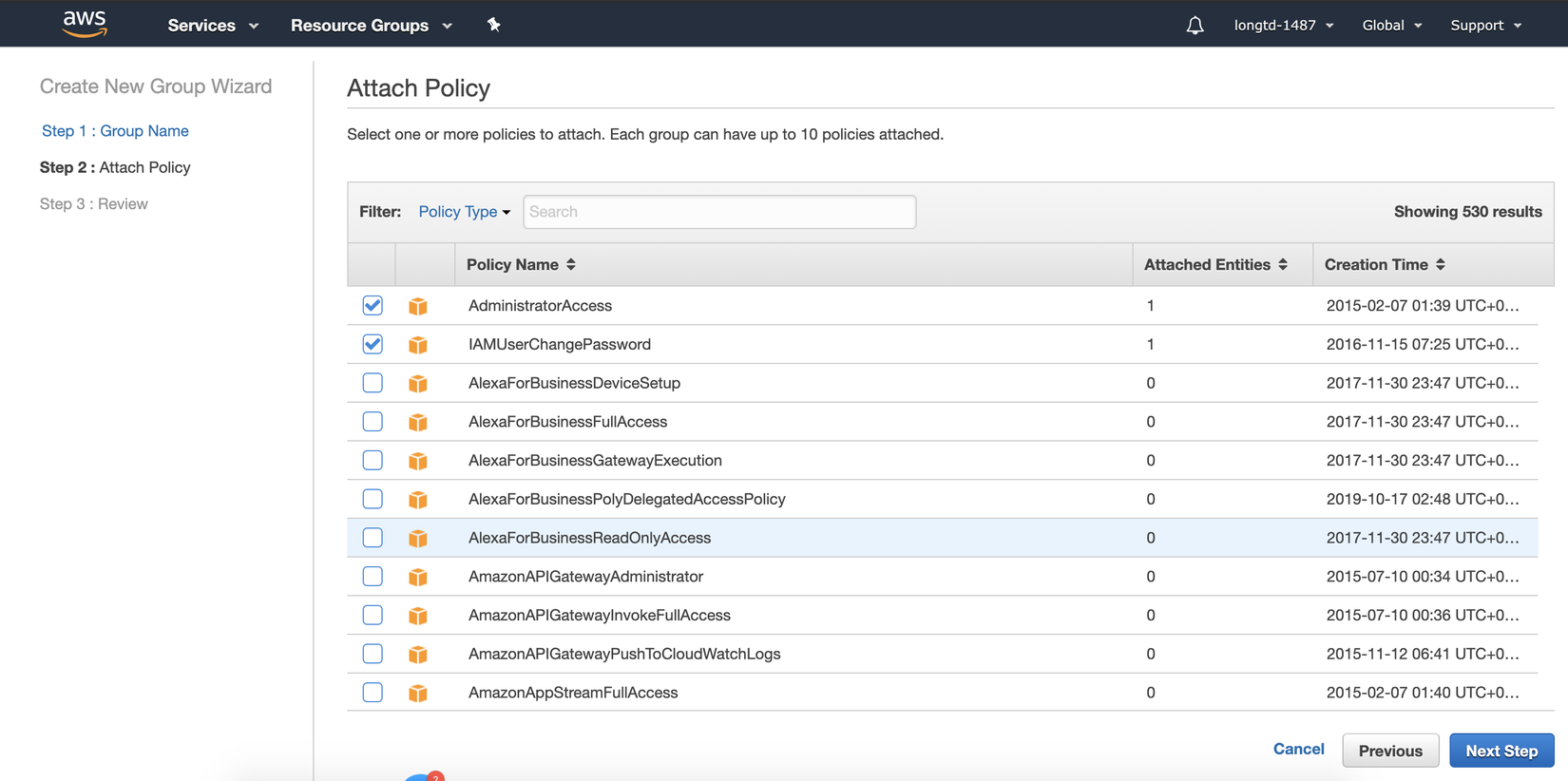Uncheck the IAMUserChangePassword policy checkbox
Viewport: 1568px width, 781px height.
click(373, 344)
